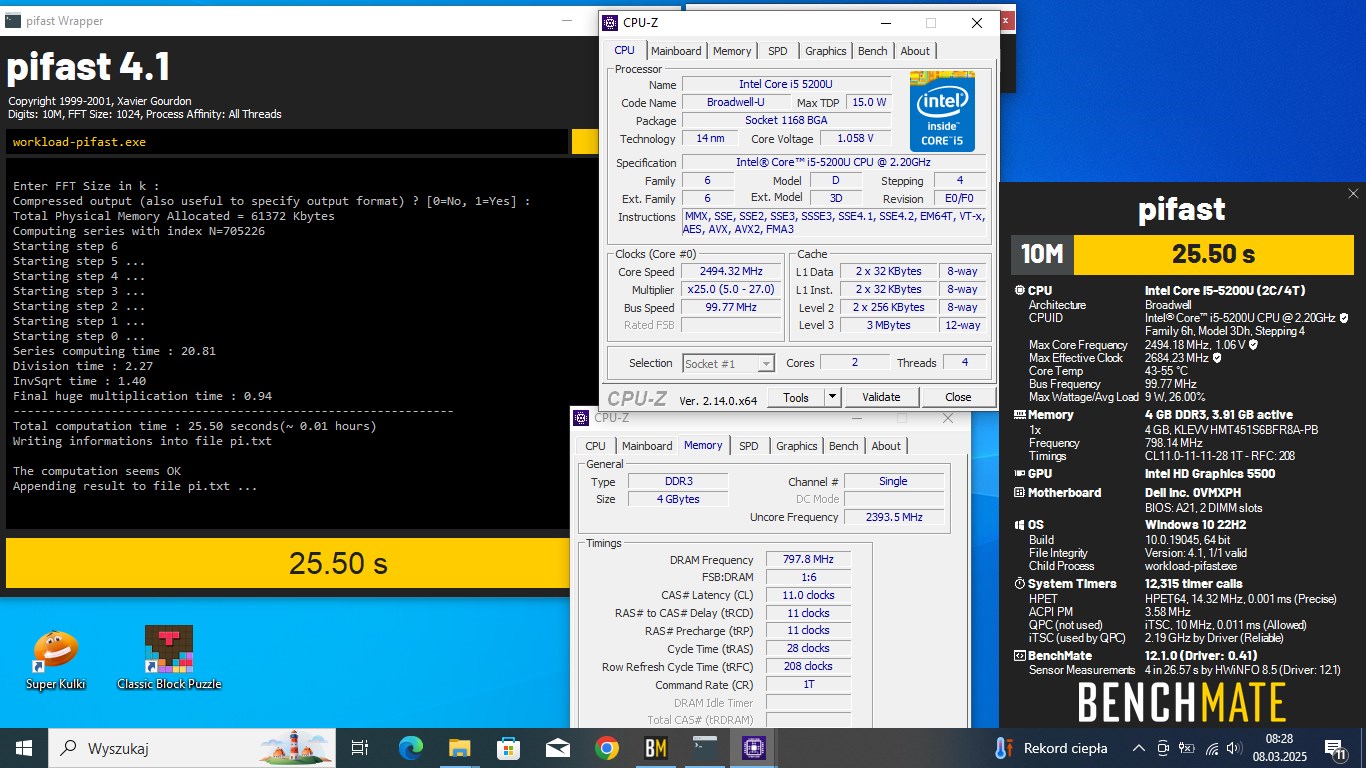Viewport: 1366px width, 768px height.
Task: Open notification center with 11 notifications
Action: pyautogui.click(x=1335, y=748)
